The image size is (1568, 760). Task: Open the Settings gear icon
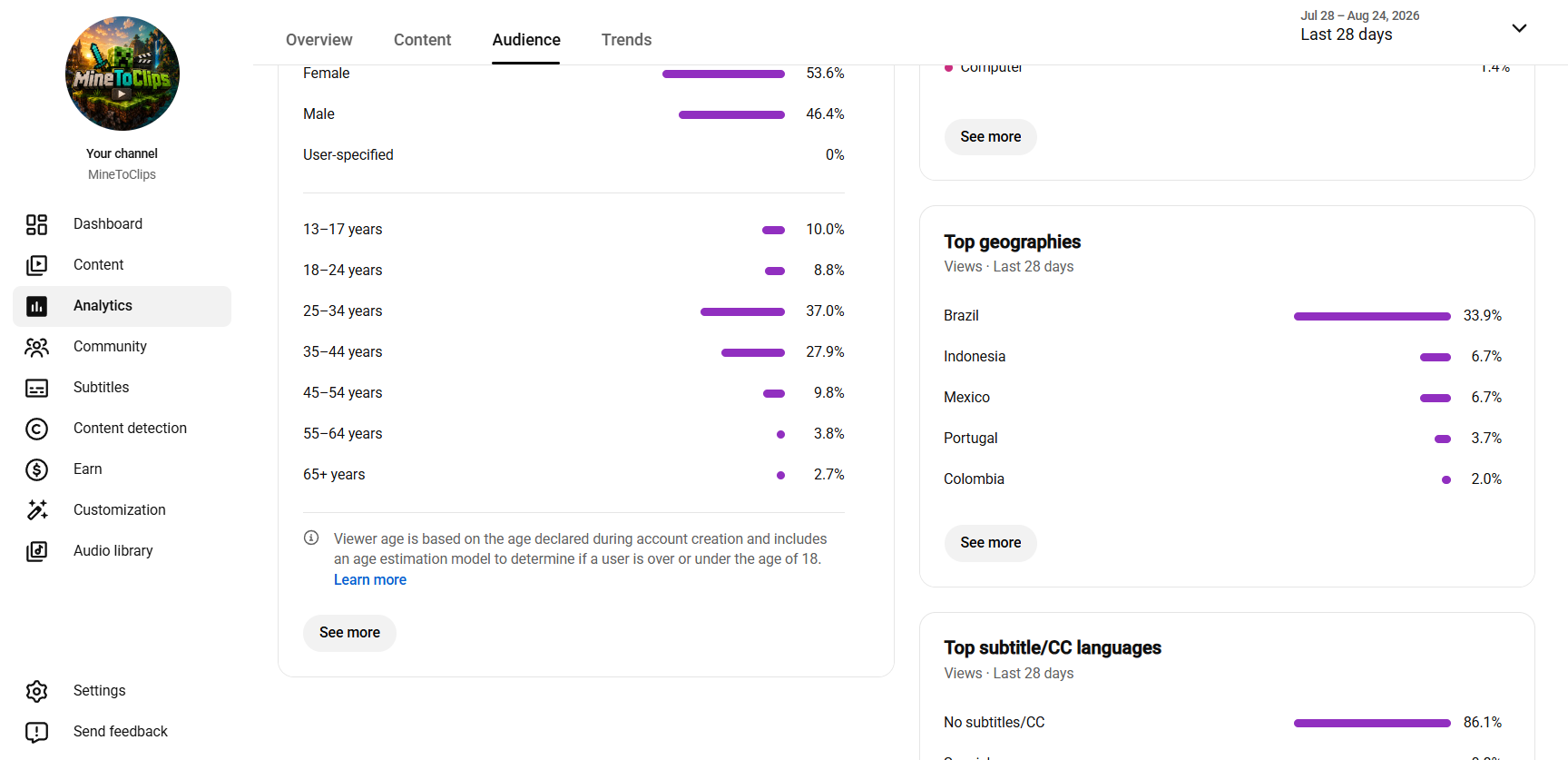pos(36,691)
